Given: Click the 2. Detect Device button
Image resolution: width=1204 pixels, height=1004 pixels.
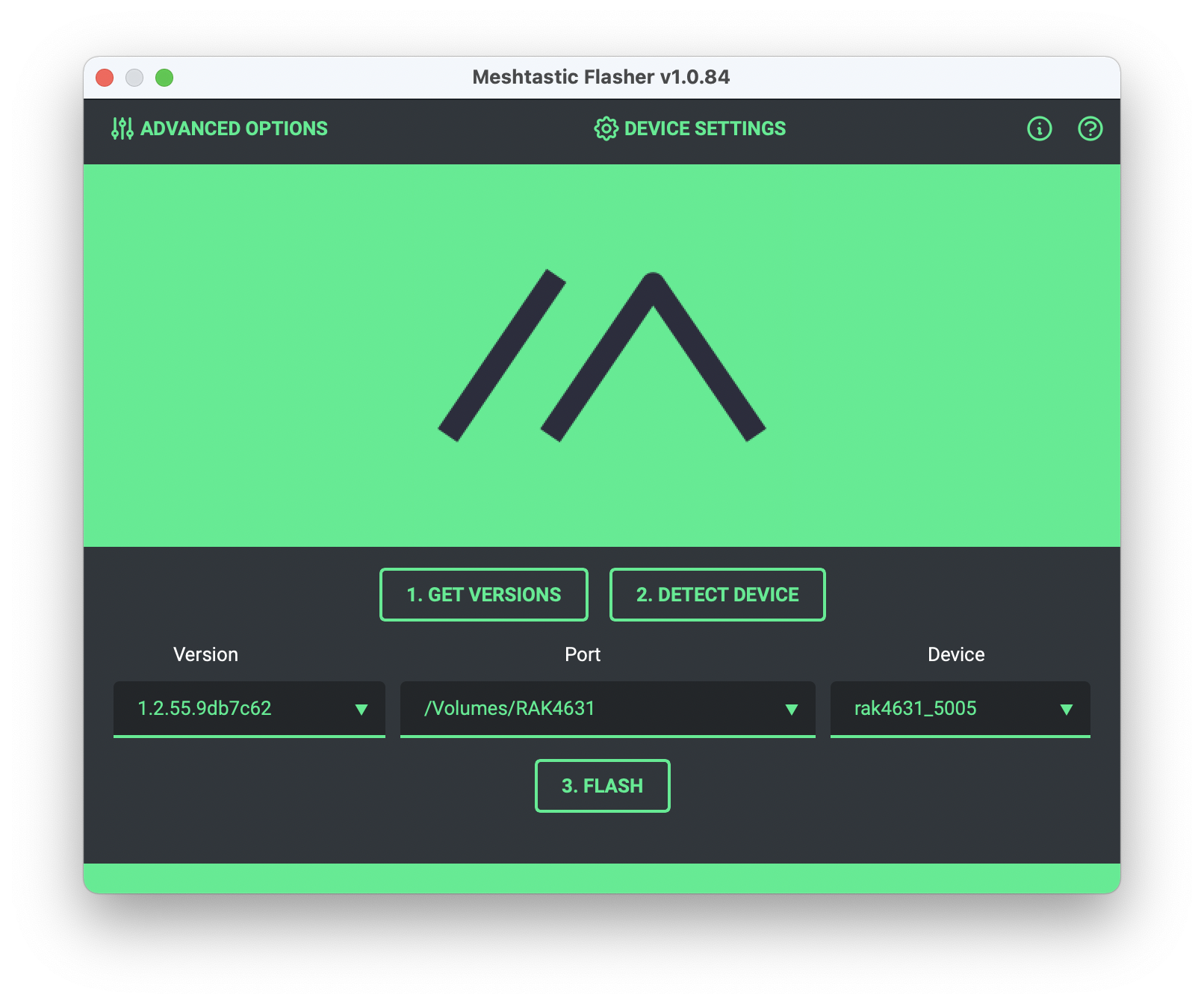Looking at the screenshot, I should coord(718,595).
